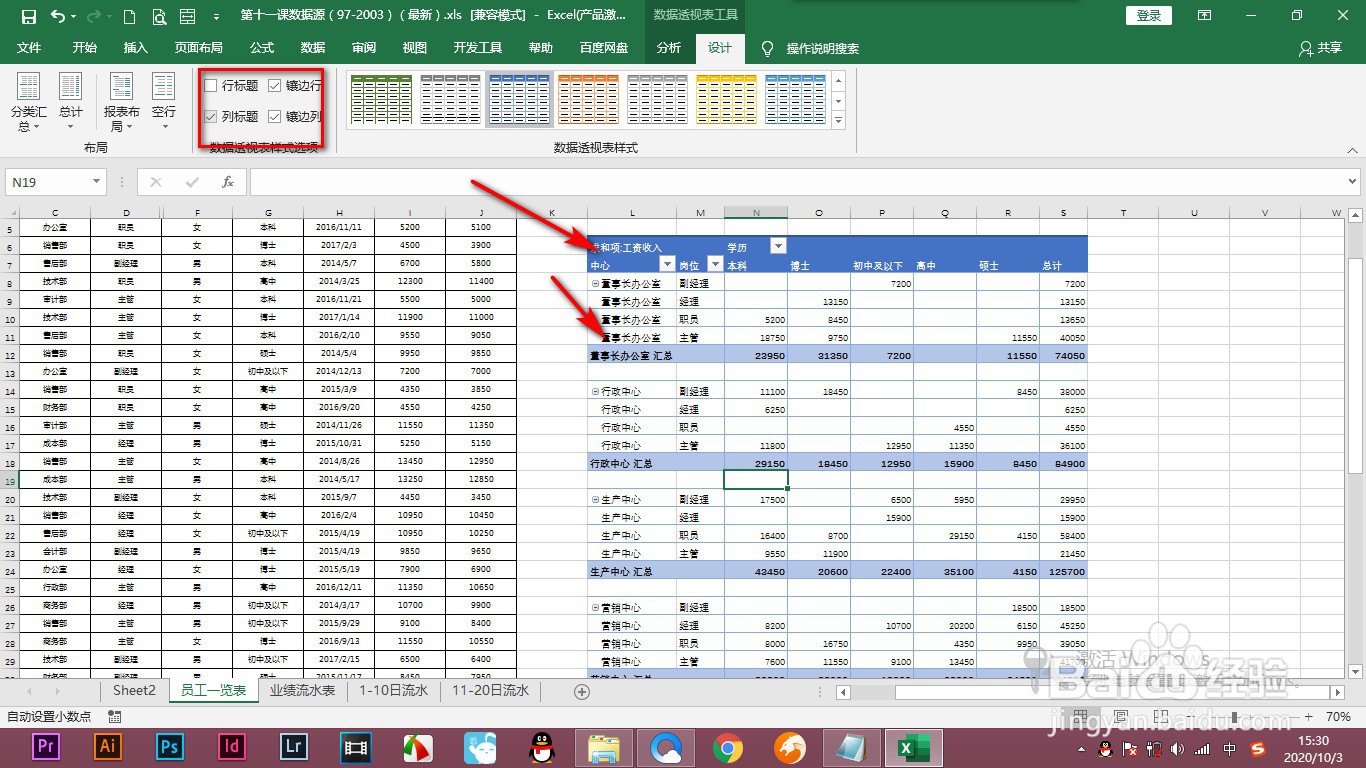
Task: Choose the highlighted blue pivot table style
Action: (519, 100)
